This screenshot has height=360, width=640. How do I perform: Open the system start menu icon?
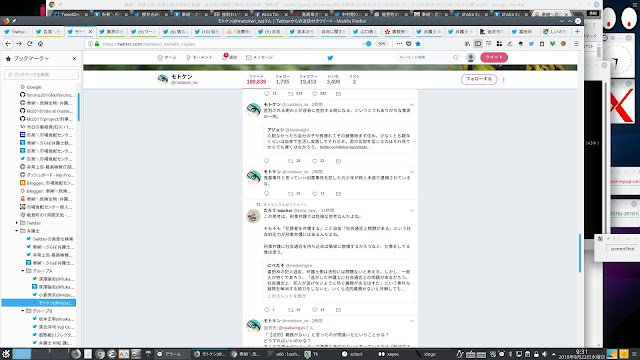(x=6, y=354)
